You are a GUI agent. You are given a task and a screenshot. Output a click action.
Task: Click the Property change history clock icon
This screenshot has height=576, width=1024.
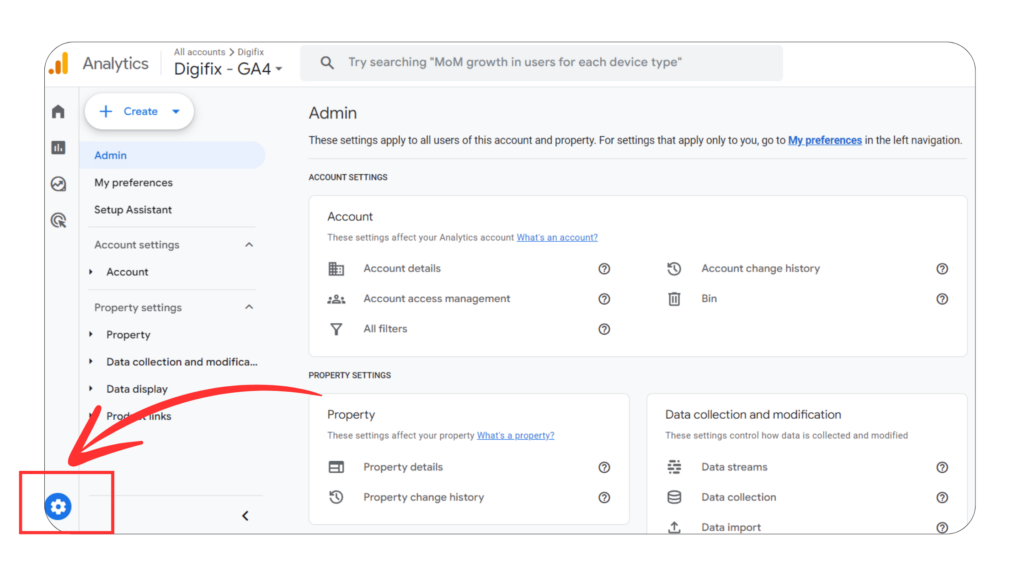[336, 497]
